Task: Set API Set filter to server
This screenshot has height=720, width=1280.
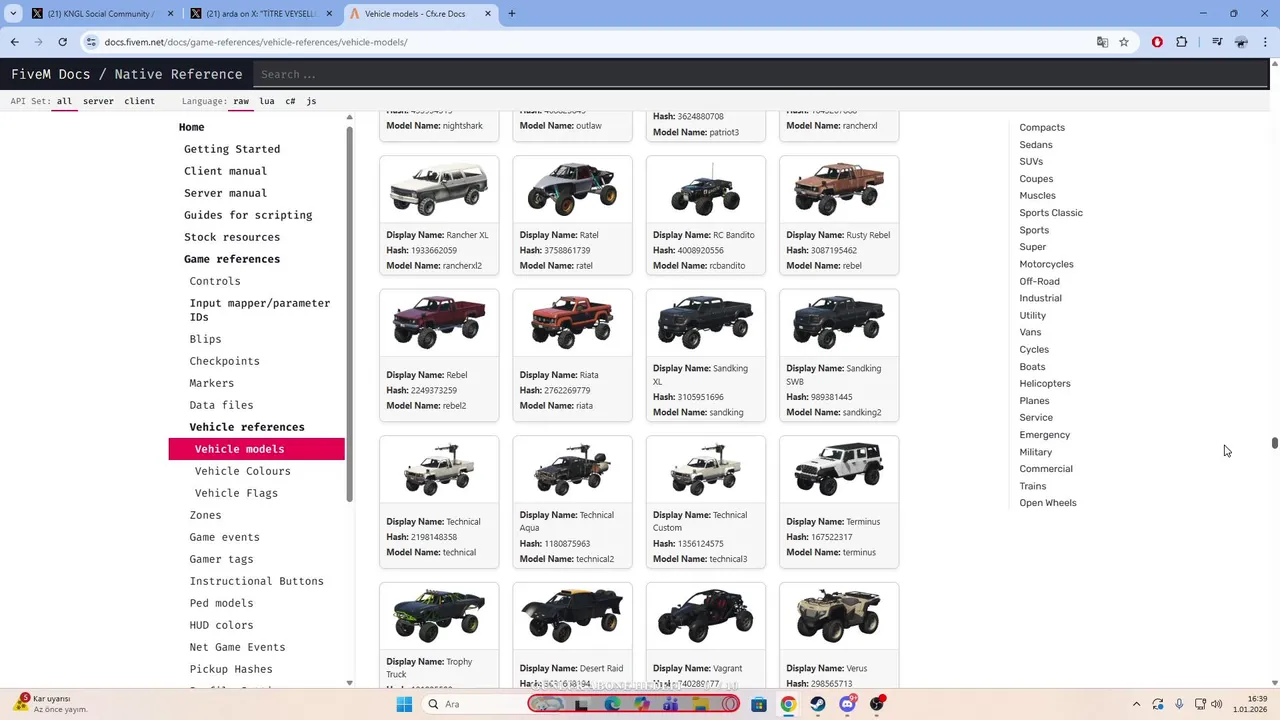Action: pyautogui.click(x=98, y=101)
